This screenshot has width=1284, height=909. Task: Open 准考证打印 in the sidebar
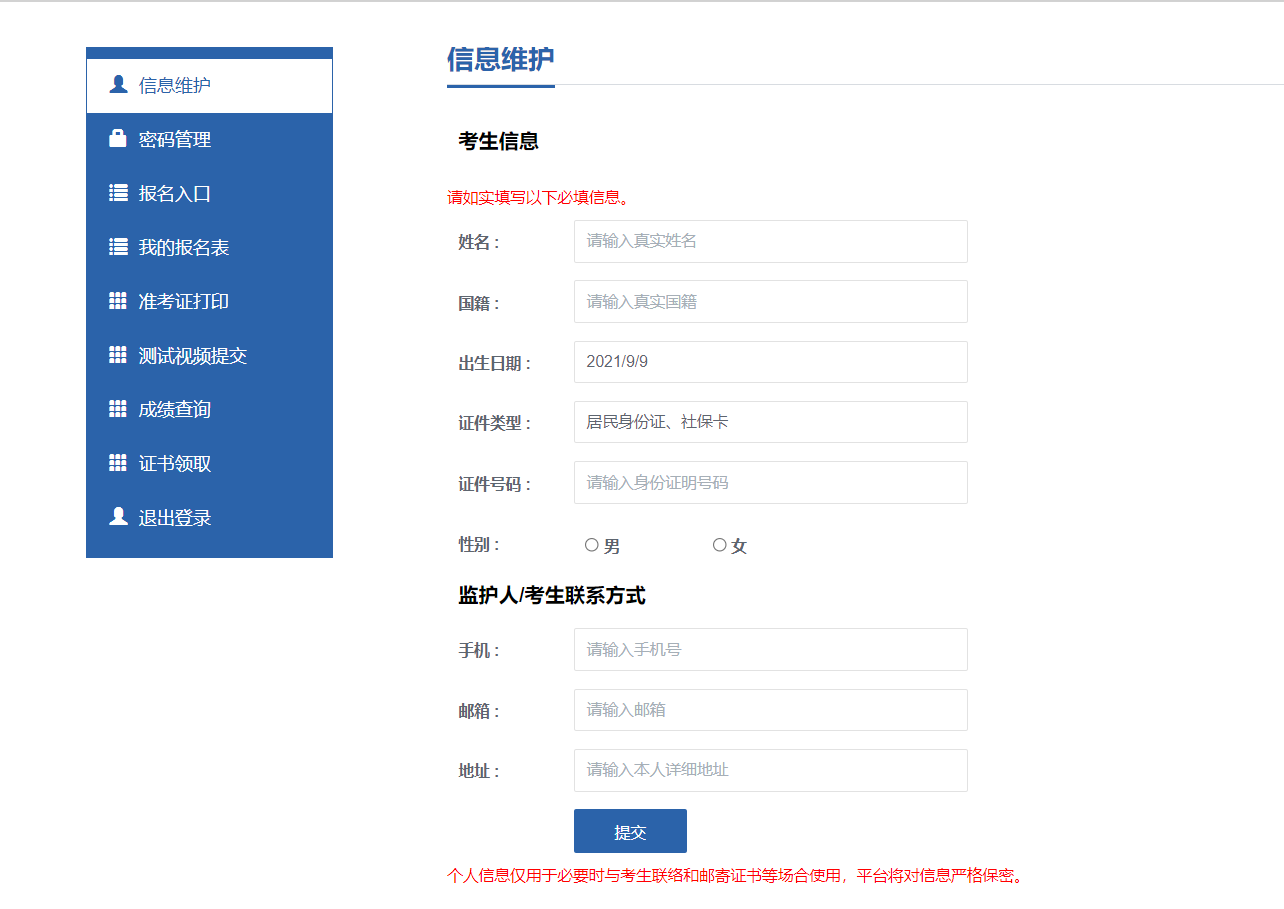(209, 301)
